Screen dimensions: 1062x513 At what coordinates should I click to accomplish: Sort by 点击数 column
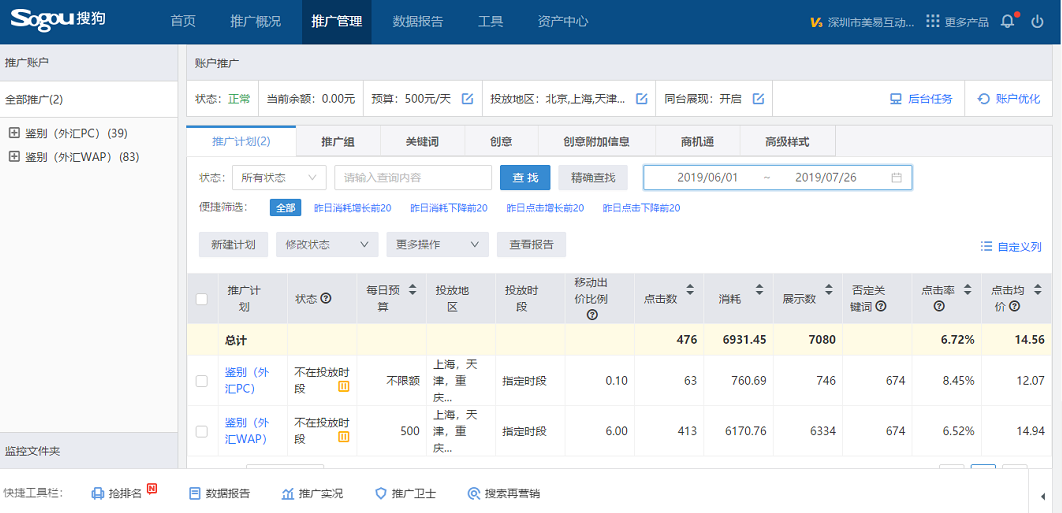pyautogui.click(x=690, y=290)
